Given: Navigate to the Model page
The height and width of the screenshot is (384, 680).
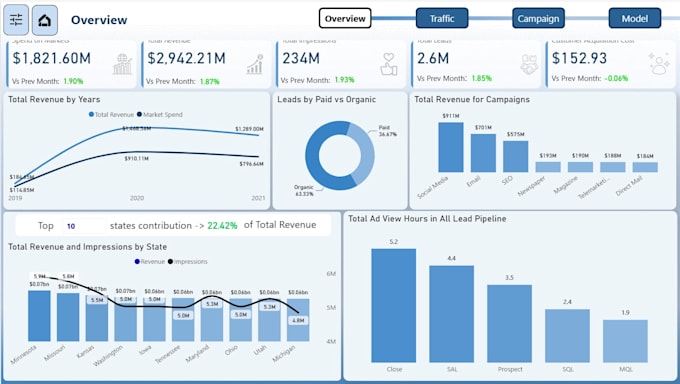Looking at the screenshot, I should [635, 18].
